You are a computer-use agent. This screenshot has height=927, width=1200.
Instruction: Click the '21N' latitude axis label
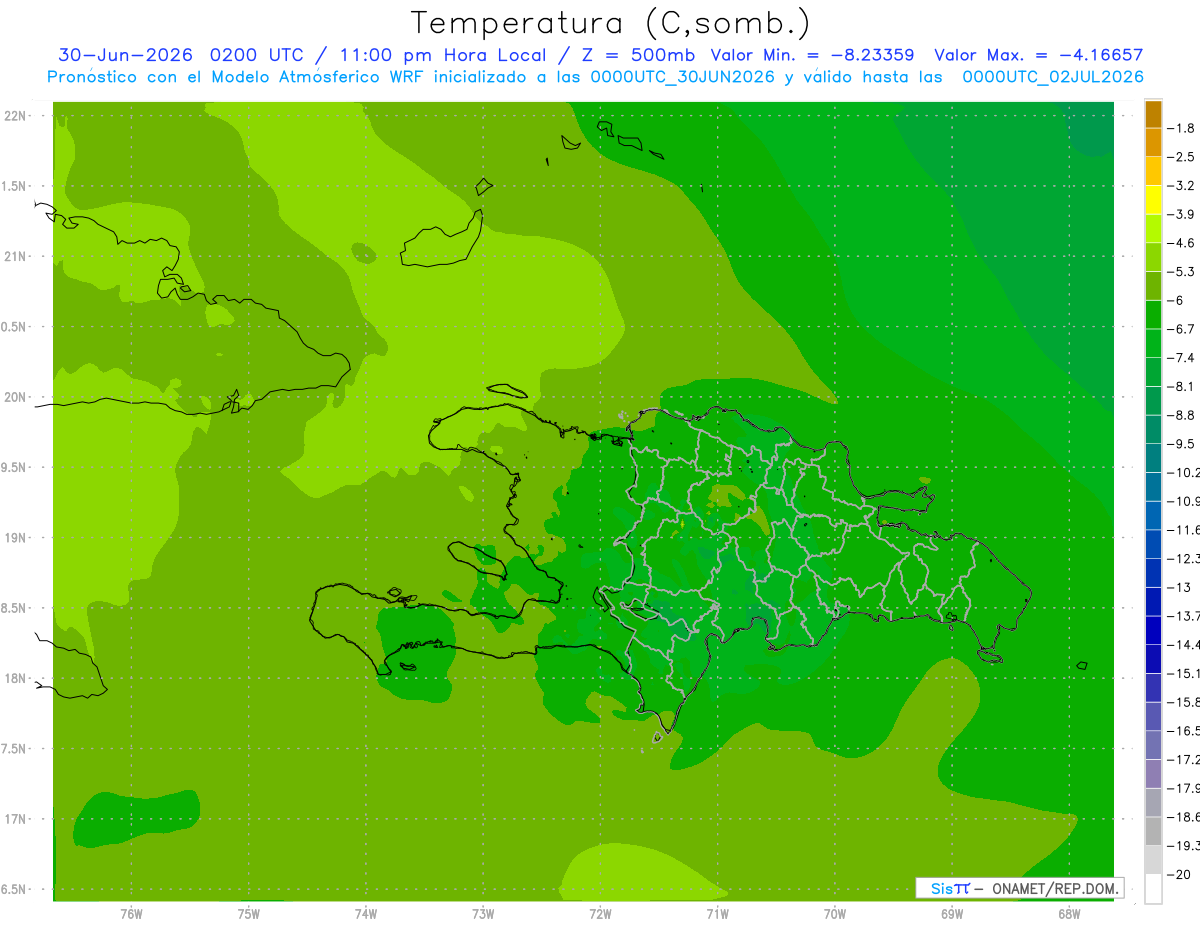tap(17, 256)
